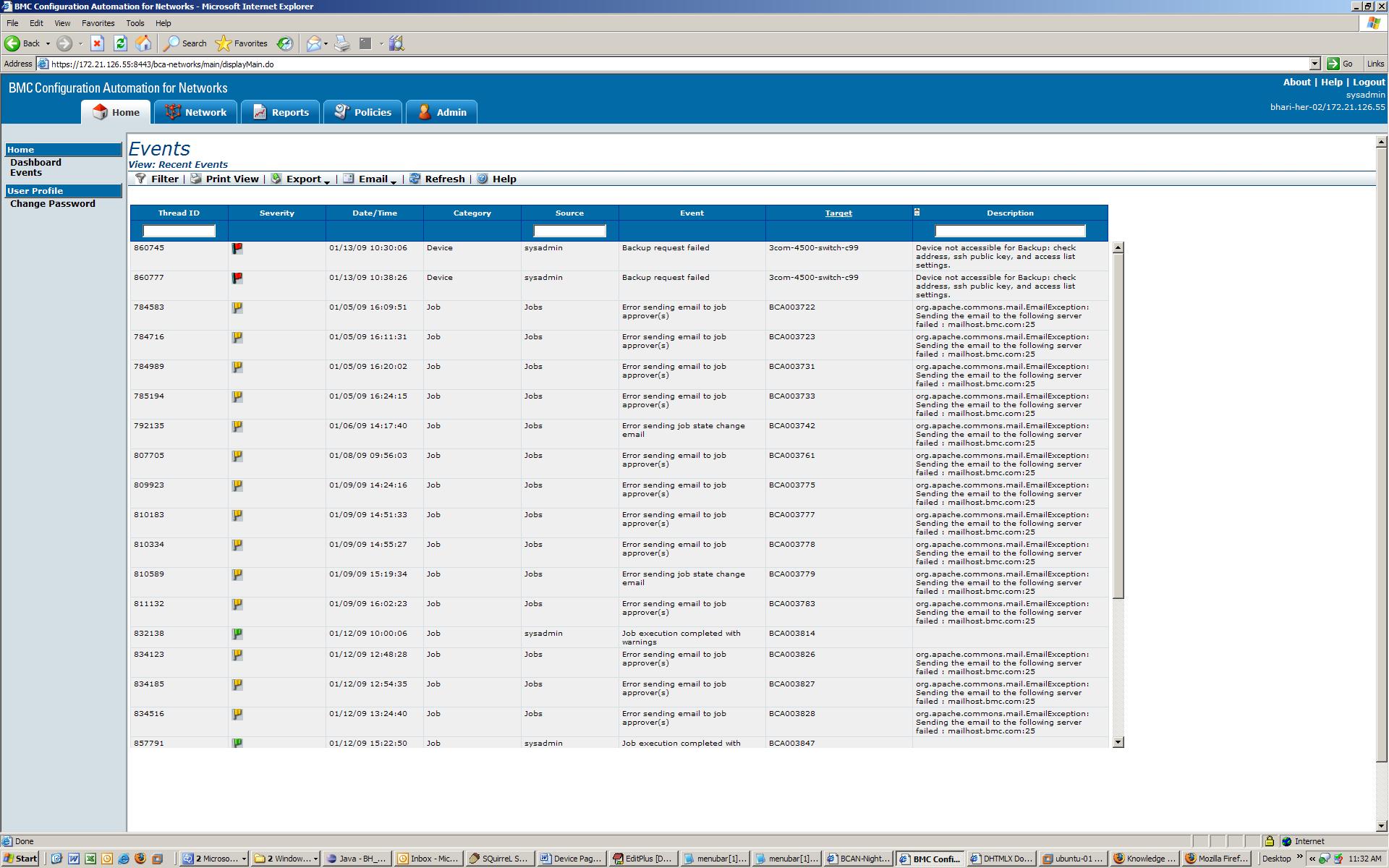Click date 01/12/09 10:00:06 cell
The image size is (1389, 868).
click(368, 633)
